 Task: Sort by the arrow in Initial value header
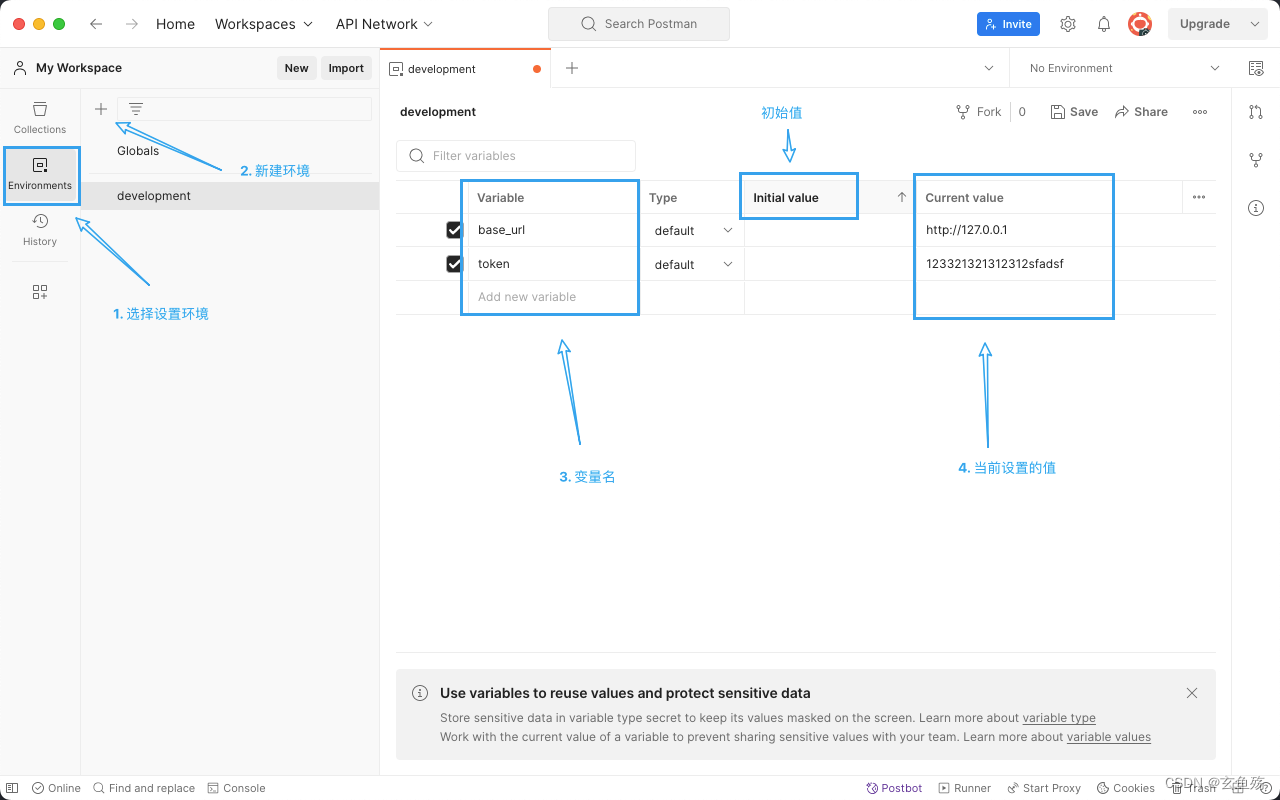pyautogui.click(x=902, y=197)
